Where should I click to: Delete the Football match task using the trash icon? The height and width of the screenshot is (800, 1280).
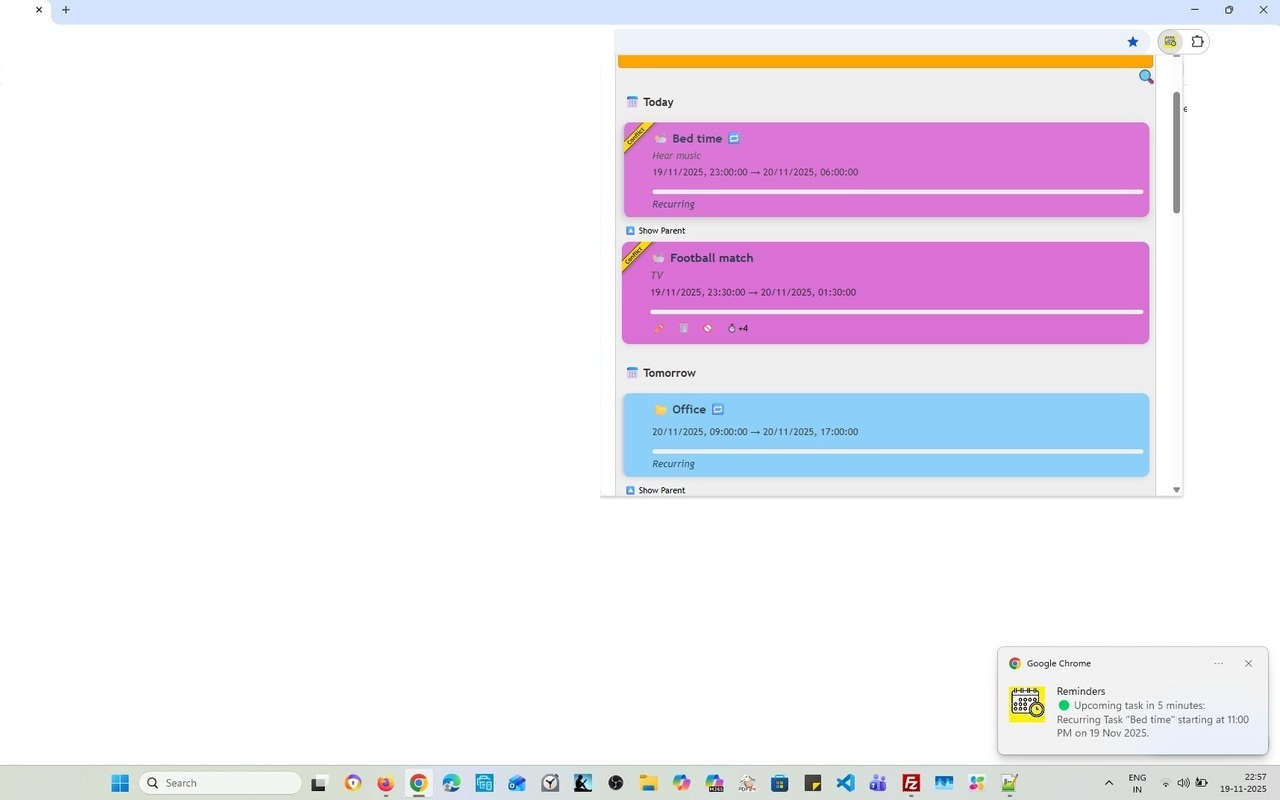(x=684, y=328)
